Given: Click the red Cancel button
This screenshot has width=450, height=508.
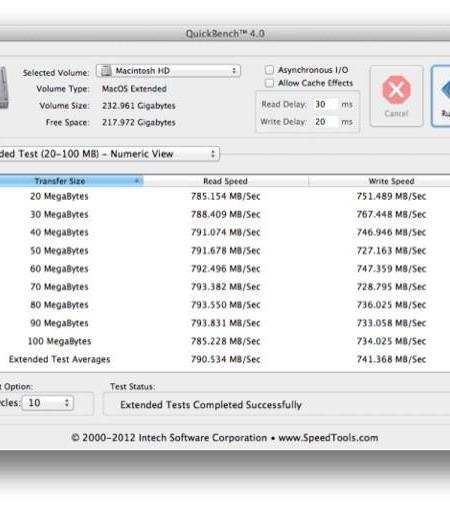Looking at the screenshot, I should pos(396,96).
